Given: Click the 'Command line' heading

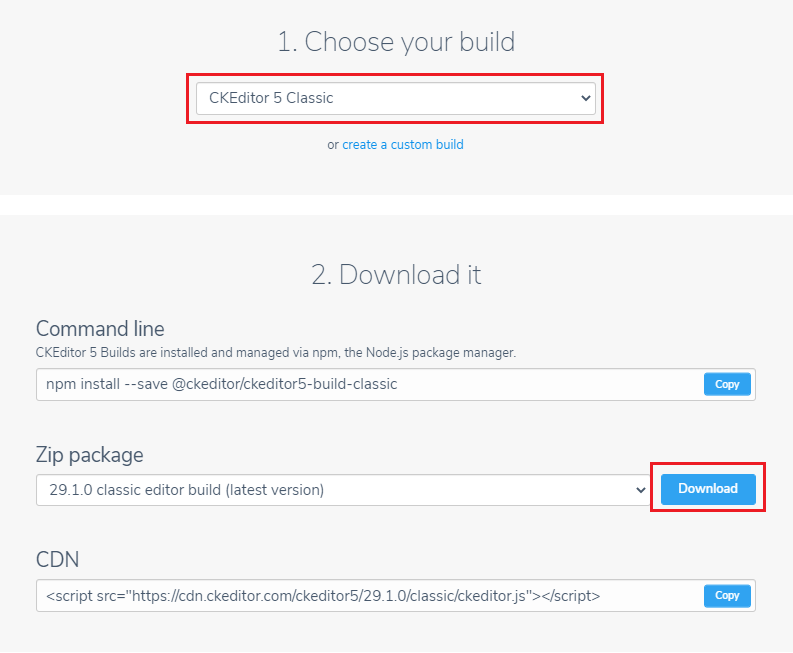Looking at the screenshot, I should coord(100,329).
